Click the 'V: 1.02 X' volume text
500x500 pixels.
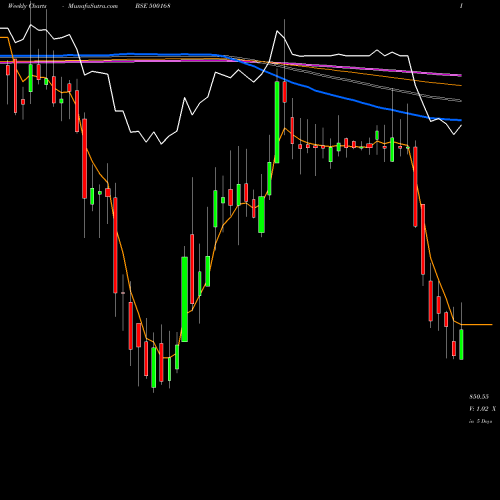pos(482,409)
